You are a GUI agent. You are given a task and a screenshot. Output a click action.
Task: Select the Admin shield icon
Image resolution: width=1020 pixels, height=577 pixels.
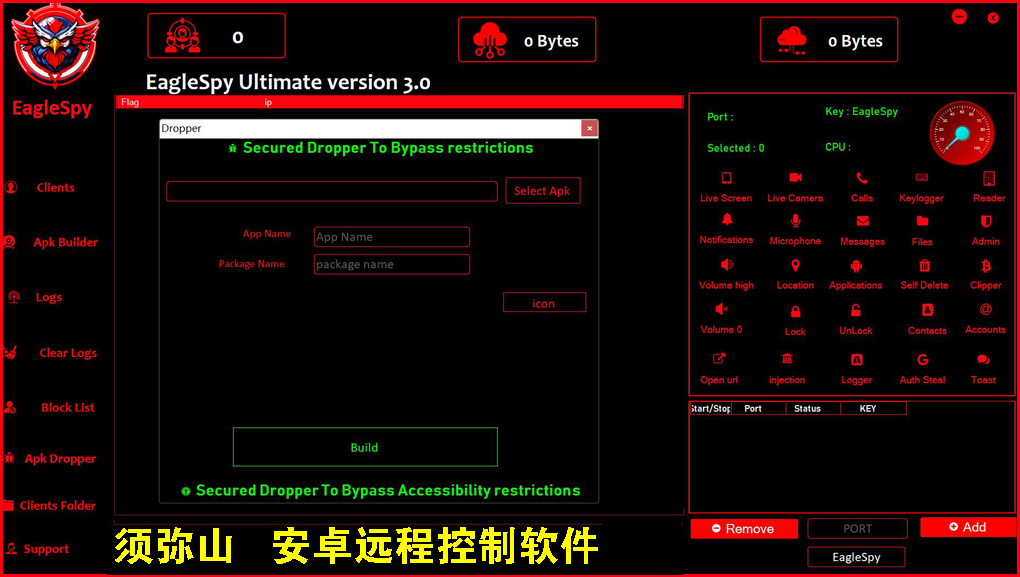986,221
